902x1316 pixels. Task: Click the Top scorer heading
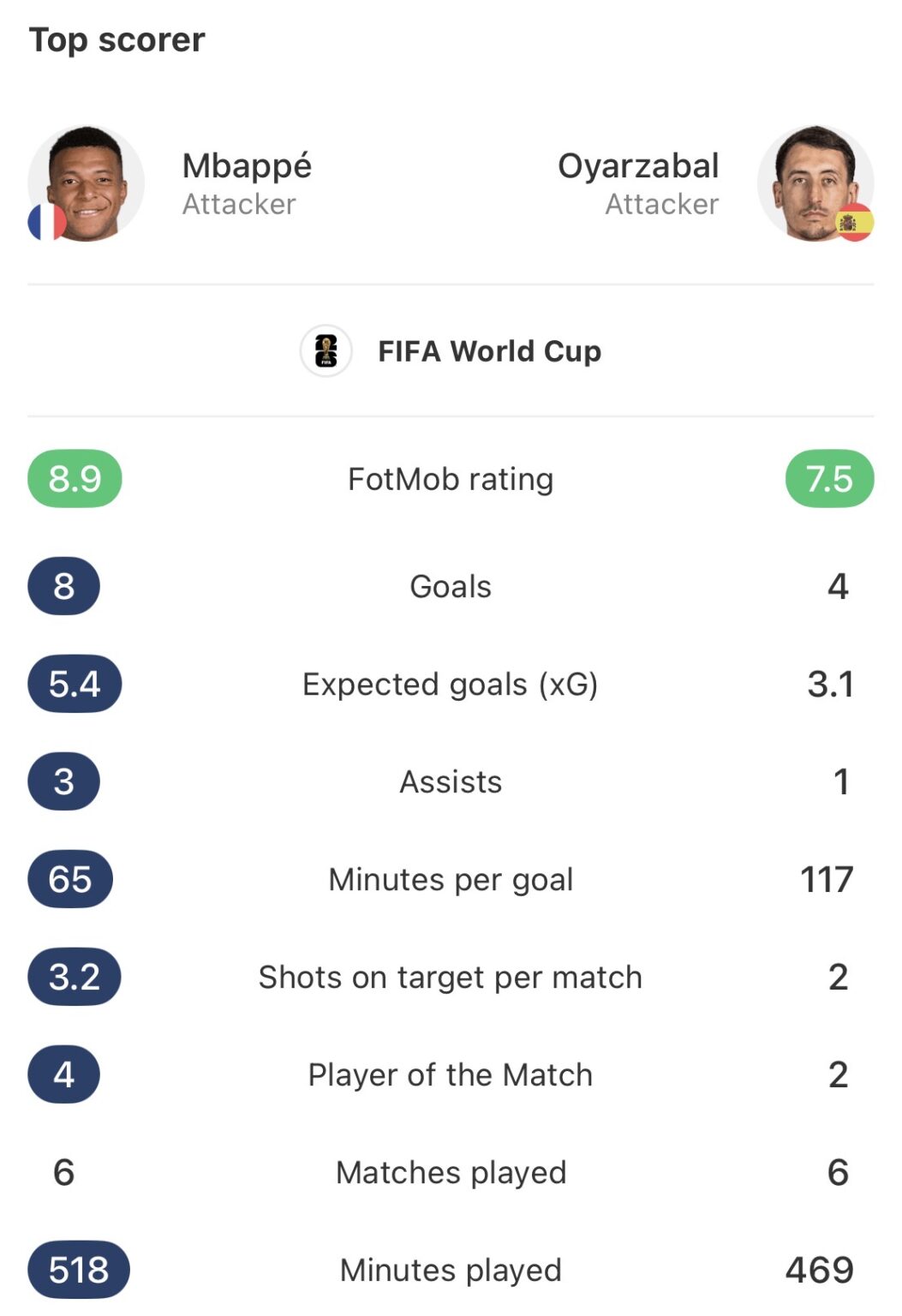click(117, 39)
